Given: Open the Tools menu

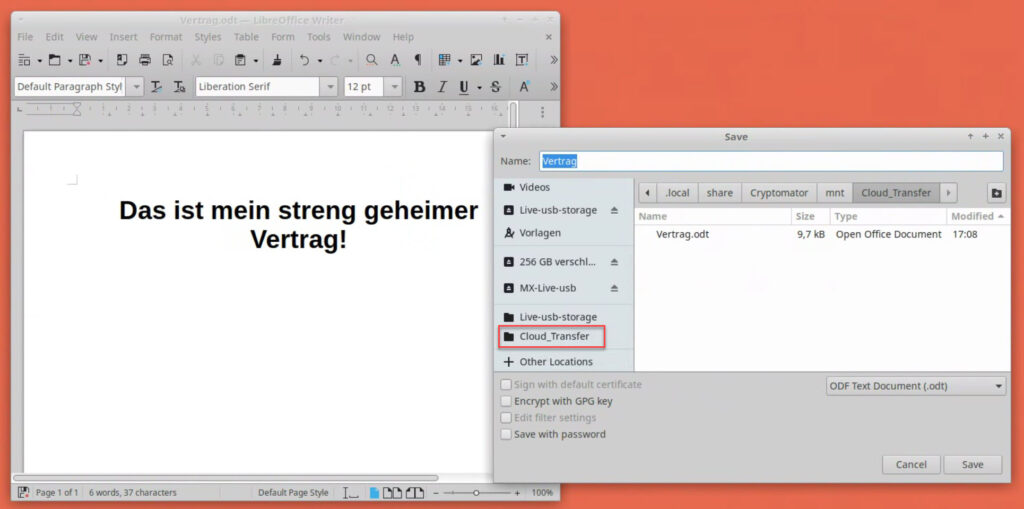Looking at the screenshot, I should pos(318,37).
